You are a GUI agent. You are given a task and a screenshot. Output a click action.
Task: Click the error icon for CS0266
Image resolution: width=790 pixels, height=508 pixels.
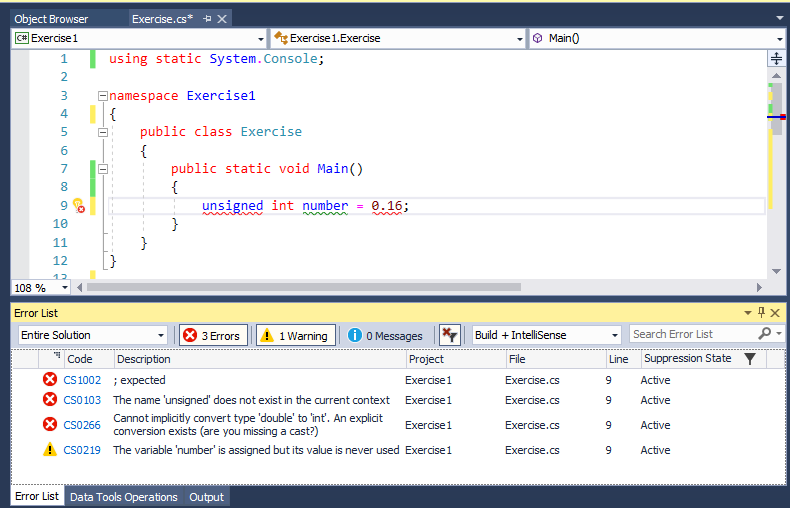pyautogui.click(x=49, y=424)
